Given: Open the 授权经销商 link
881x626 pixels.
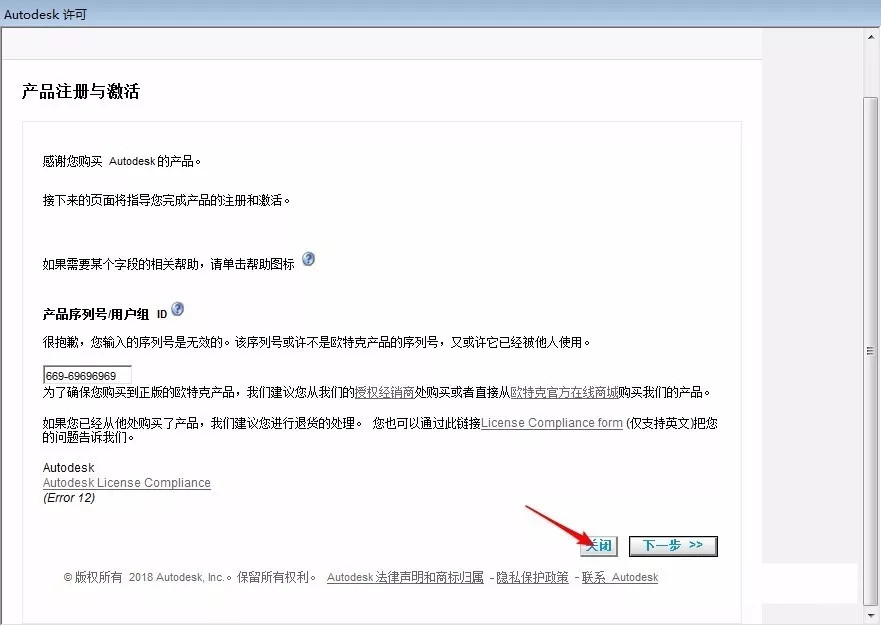Looking at the screenshot, I should (384, 392).
